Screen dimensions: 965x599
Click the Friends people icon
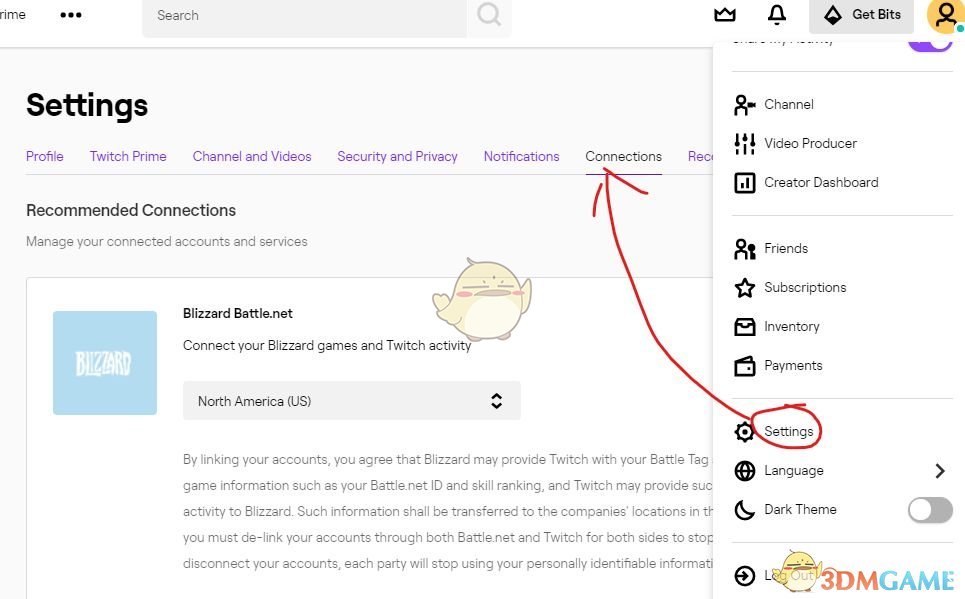745,249
